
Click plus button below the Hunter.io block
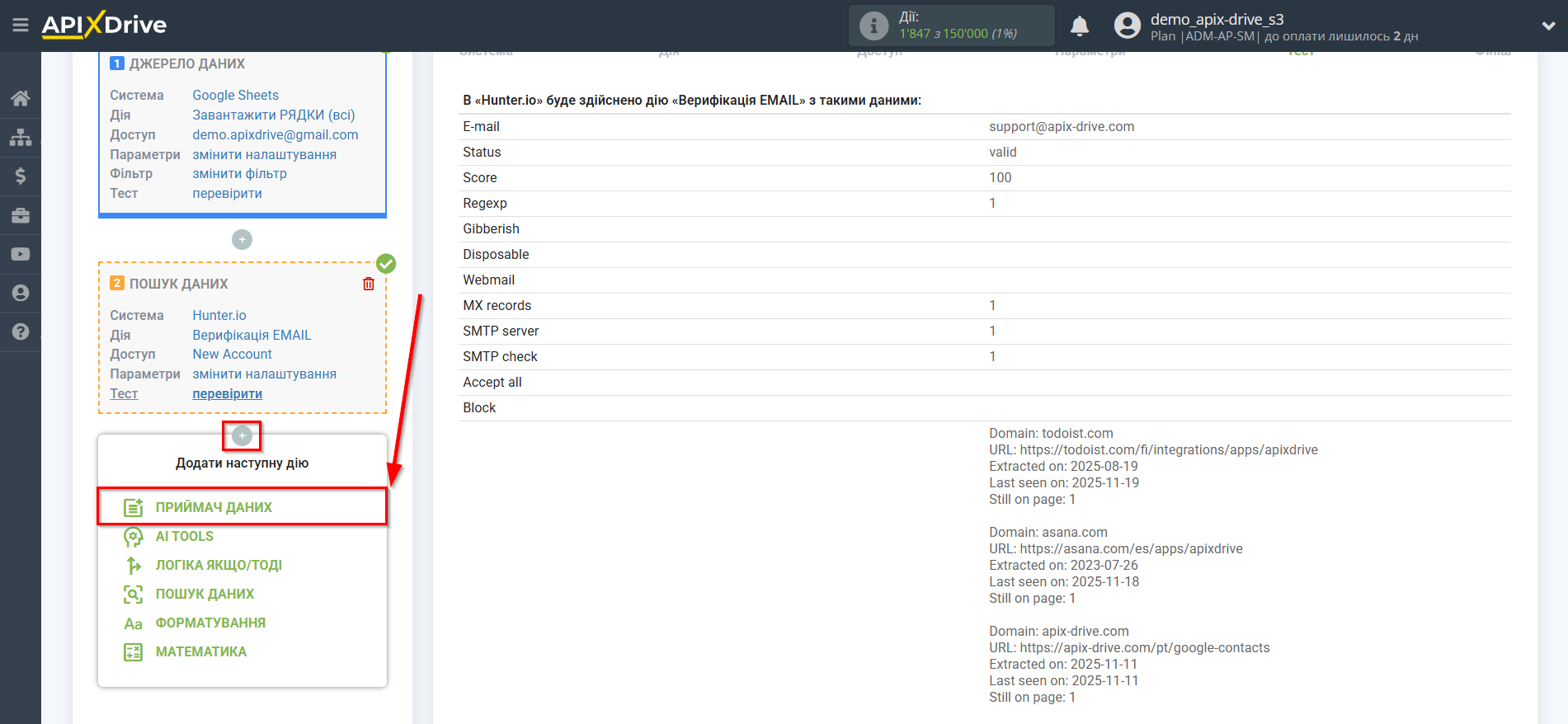tap(242, 435)
